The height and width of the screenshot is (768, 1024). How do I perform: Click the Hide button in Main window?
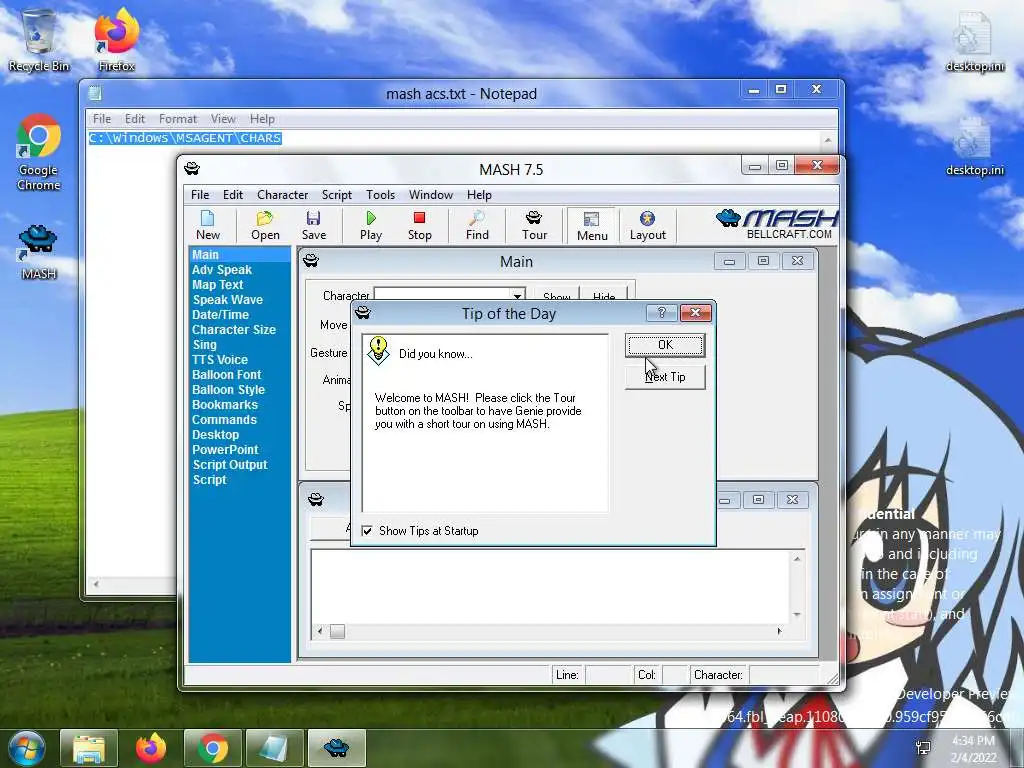pyautogui.click(x=604, y=296)
